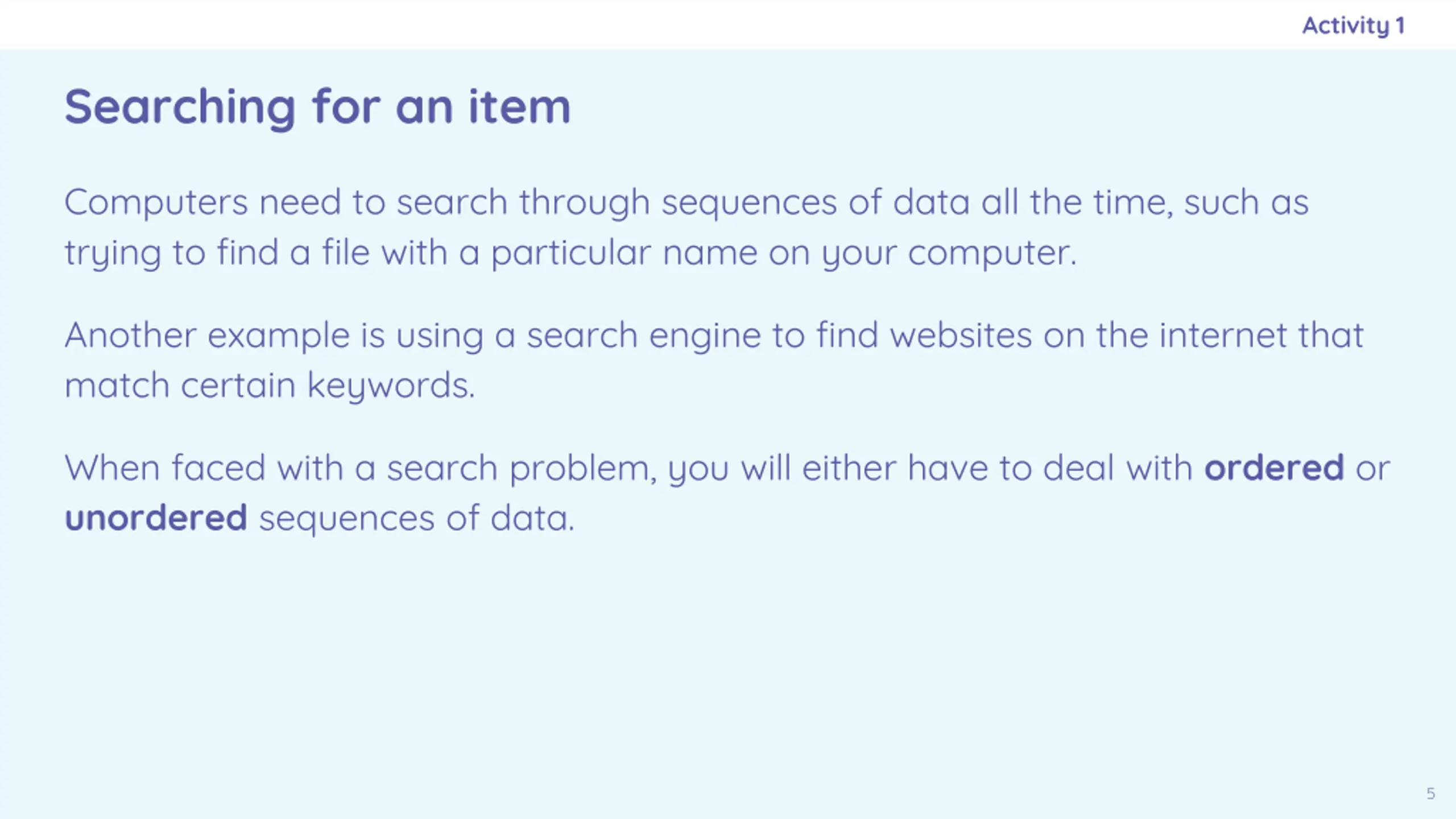Click the word engine in second paragraph
Viewport: 1456px width, 819px height.
pyautogui.click(x=704, y=337)
